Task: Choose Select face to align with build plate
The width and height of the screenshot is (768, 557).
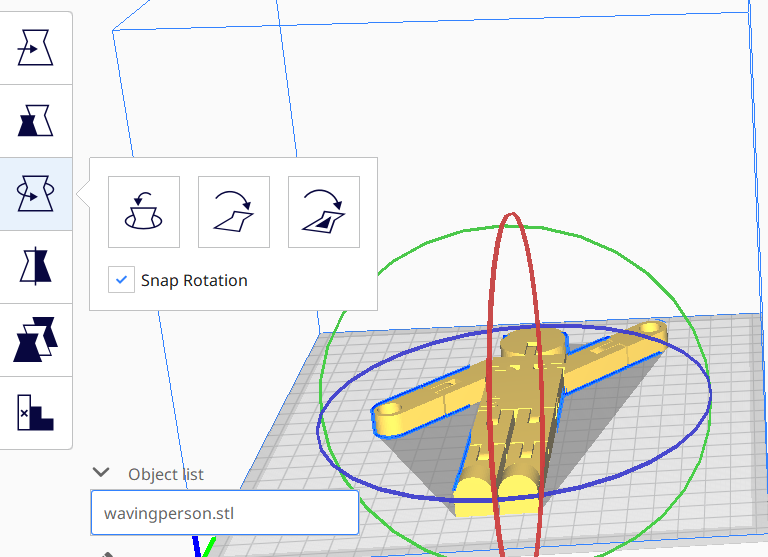Action: pyautogui.click(x=324, y=212)
